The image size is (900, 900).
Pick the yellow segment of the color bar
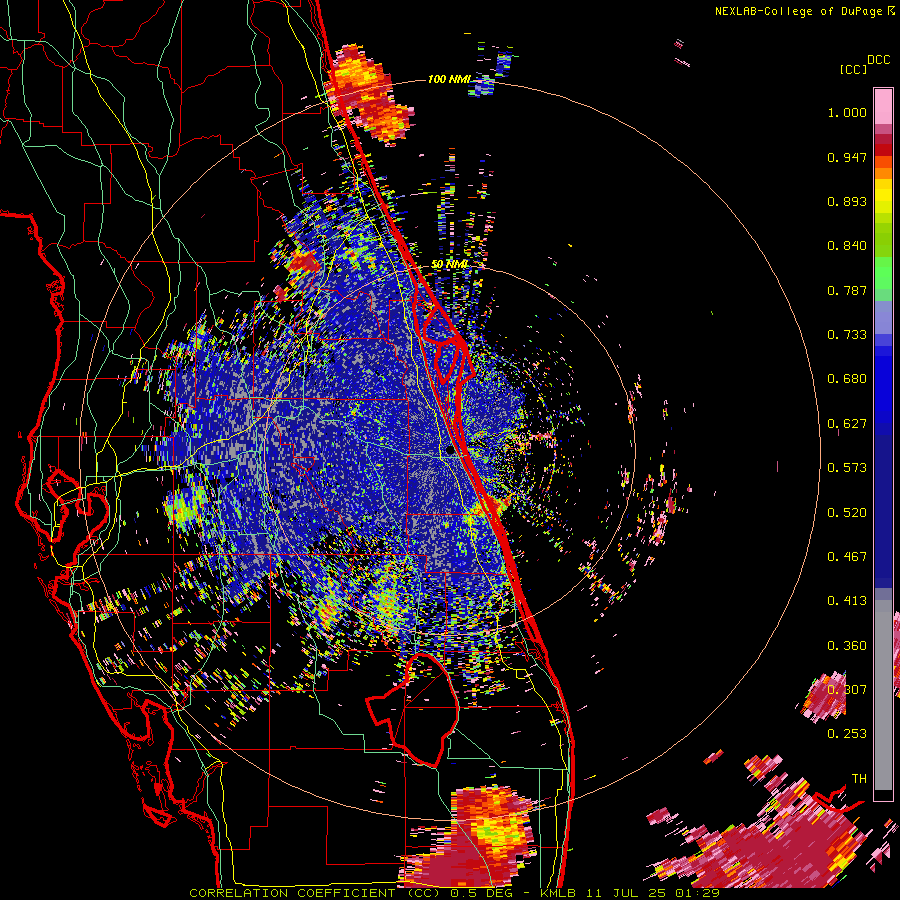[883, 197]
